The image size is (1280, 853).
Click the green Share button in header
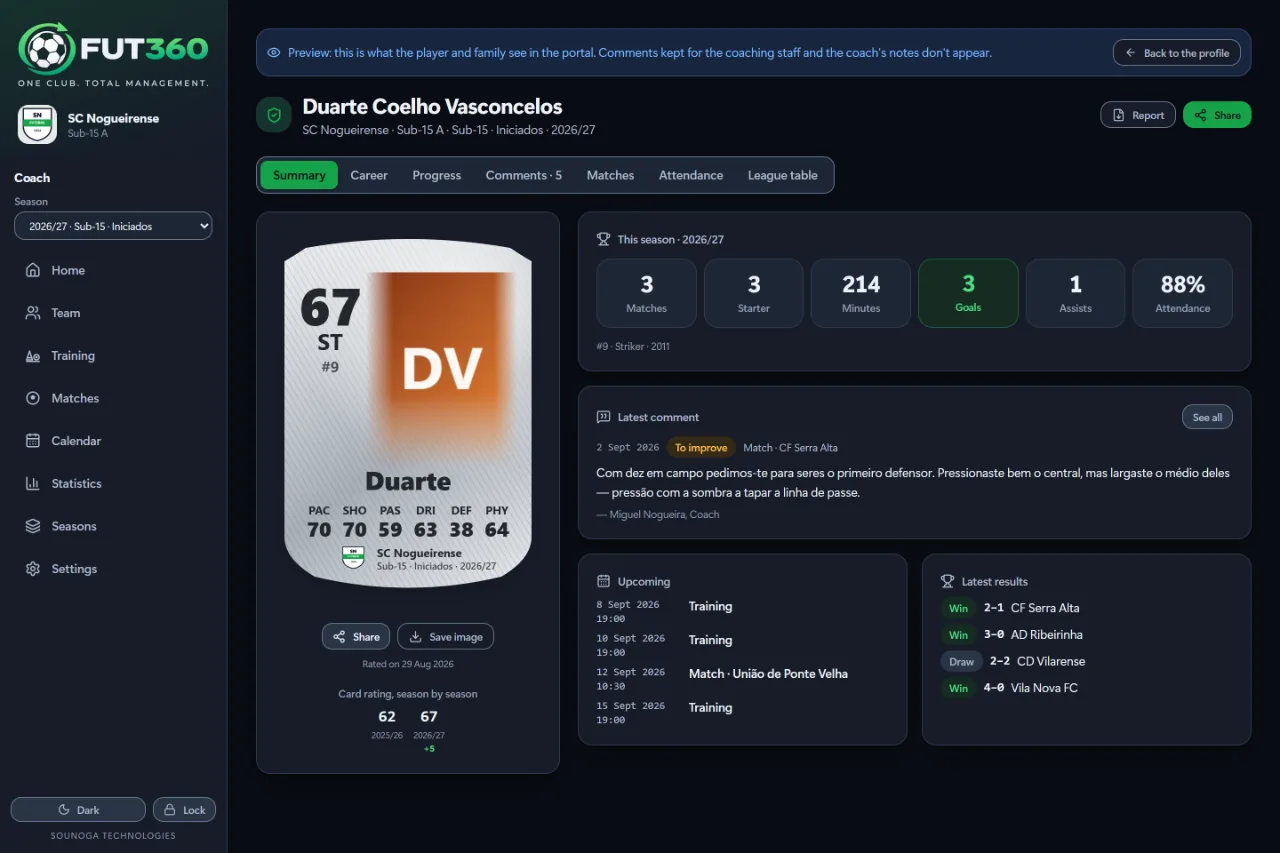pyautogui.click(x=1217, y=115)
